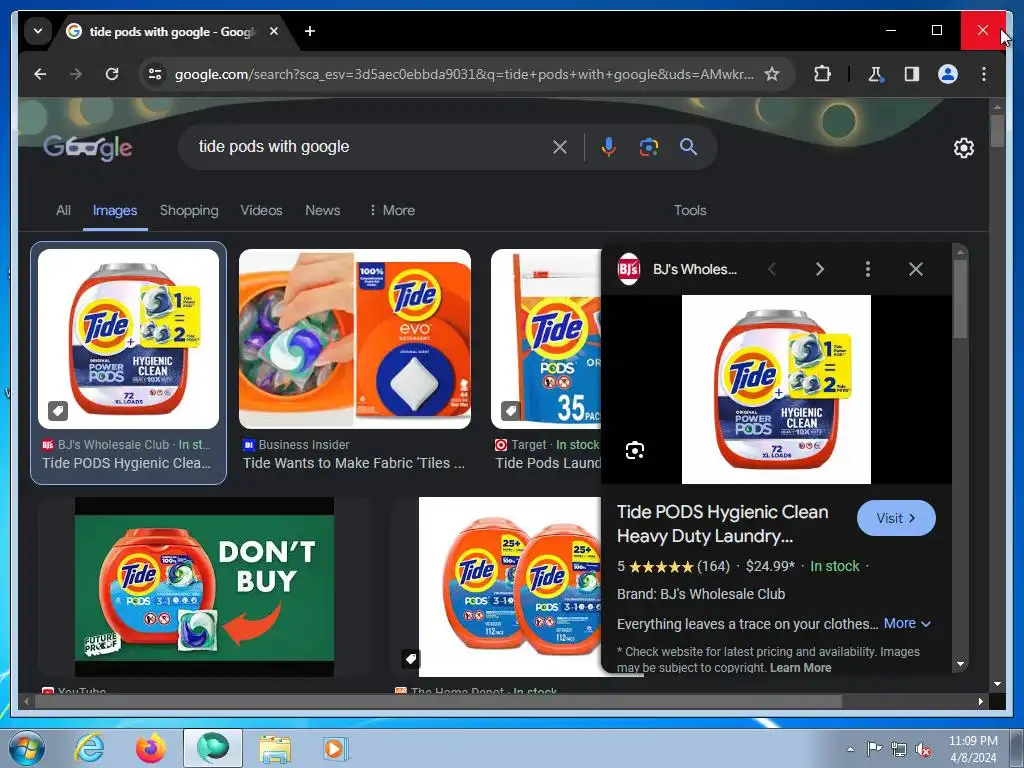This screenshot has width=1024, height=768.
Task: Close the image preview panel
Action: coord(916,269)
